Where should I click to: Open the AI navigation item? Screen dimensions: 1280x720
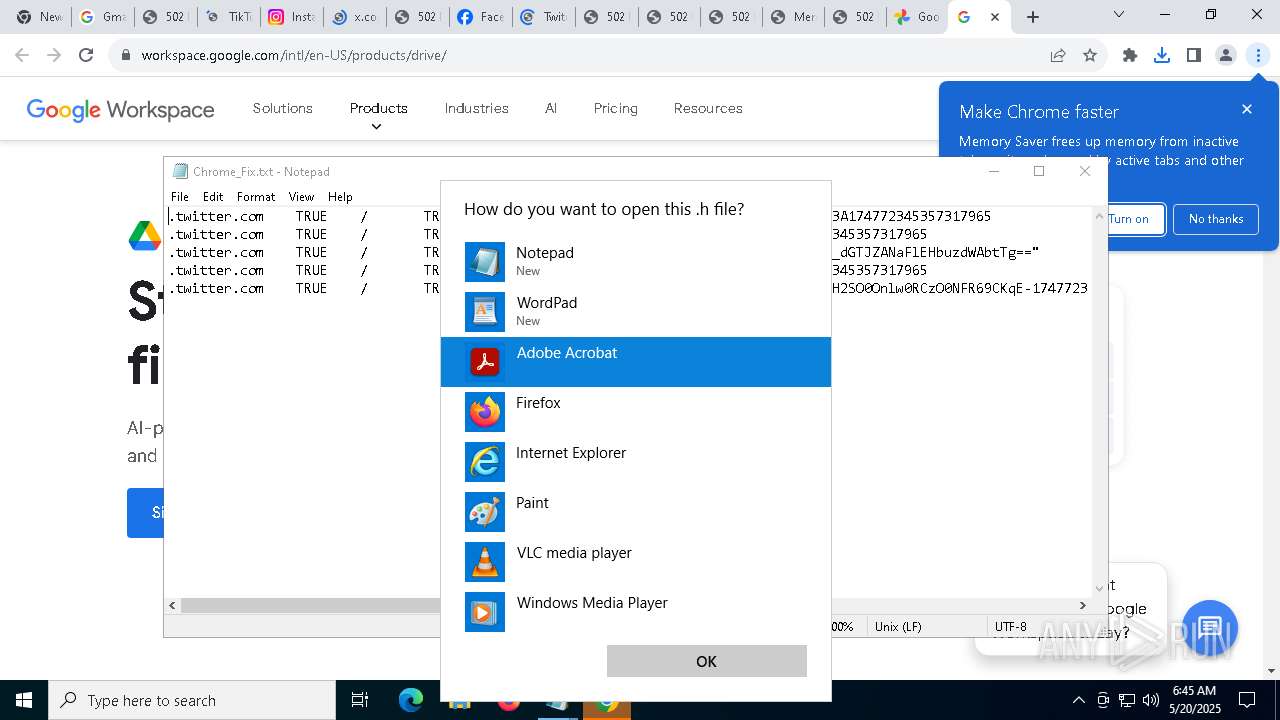(x=551, y=108)
